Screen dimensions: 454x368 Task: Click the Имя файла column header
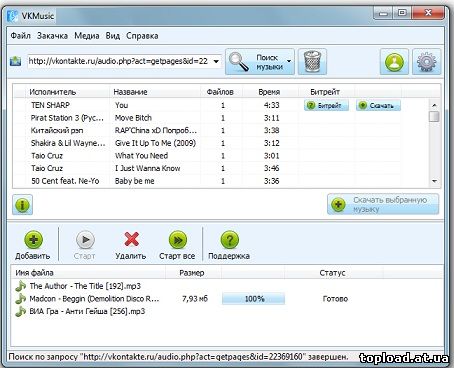click(x=88, y=273)
